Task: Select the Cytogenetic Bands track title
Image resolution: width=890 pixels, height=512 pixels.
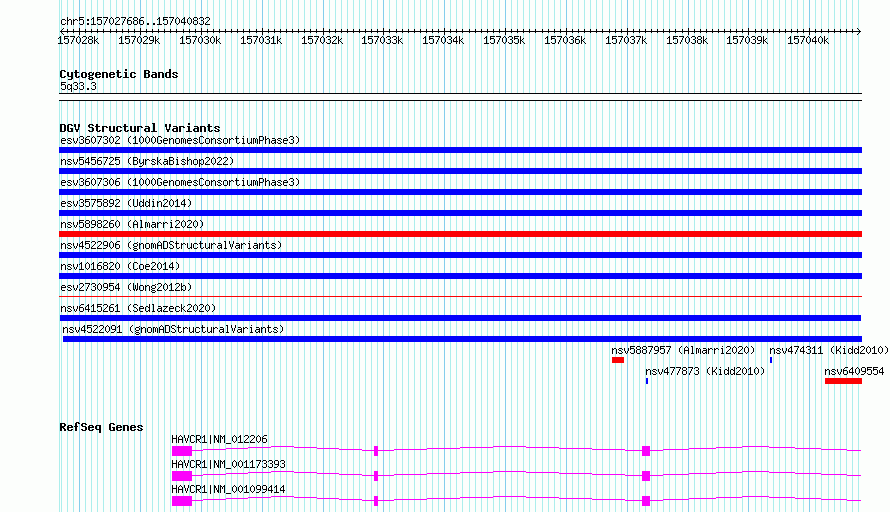Action: click(119, 74)
